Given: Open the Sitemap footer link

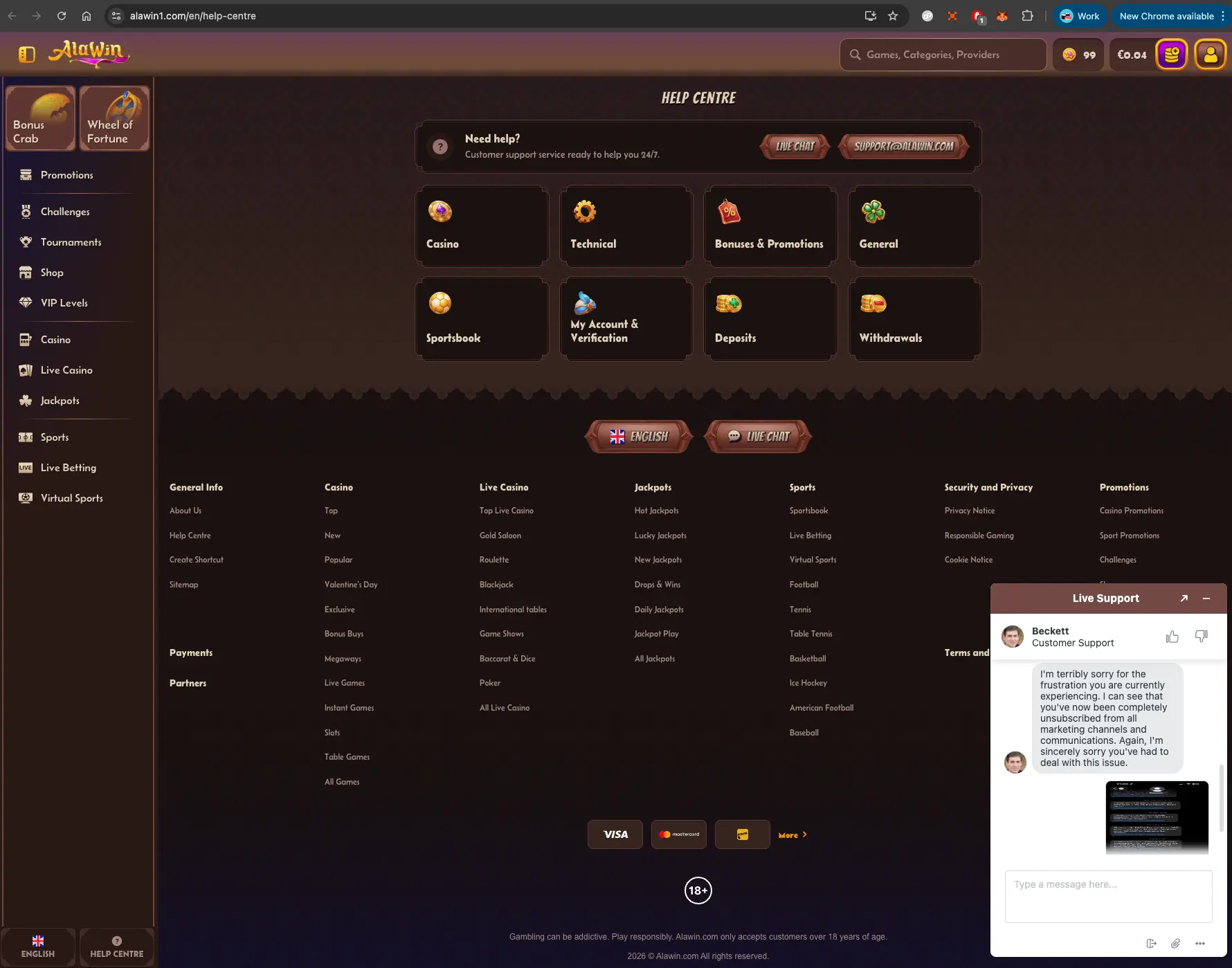Looking at the screenshot, I should point(183,585).
